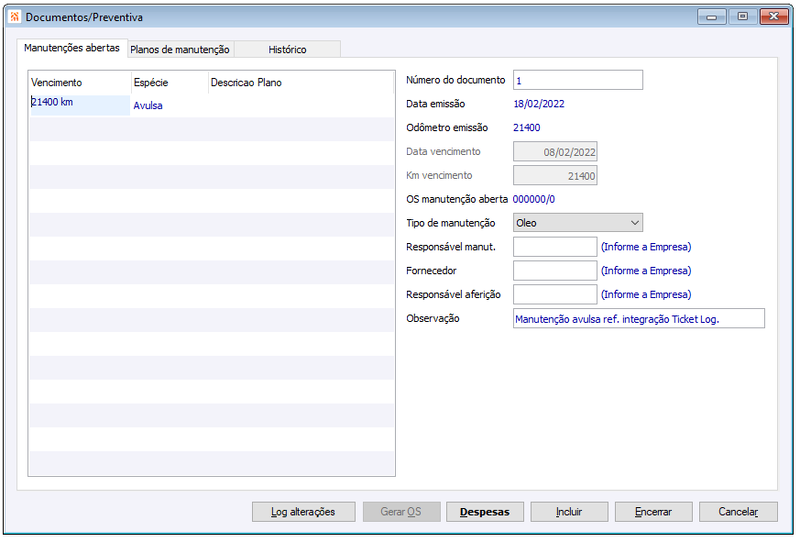Screen dimensions: 800x542
Task: Click the OS manutenção aberta value 000000/0
Action: [x=534, y=200]
